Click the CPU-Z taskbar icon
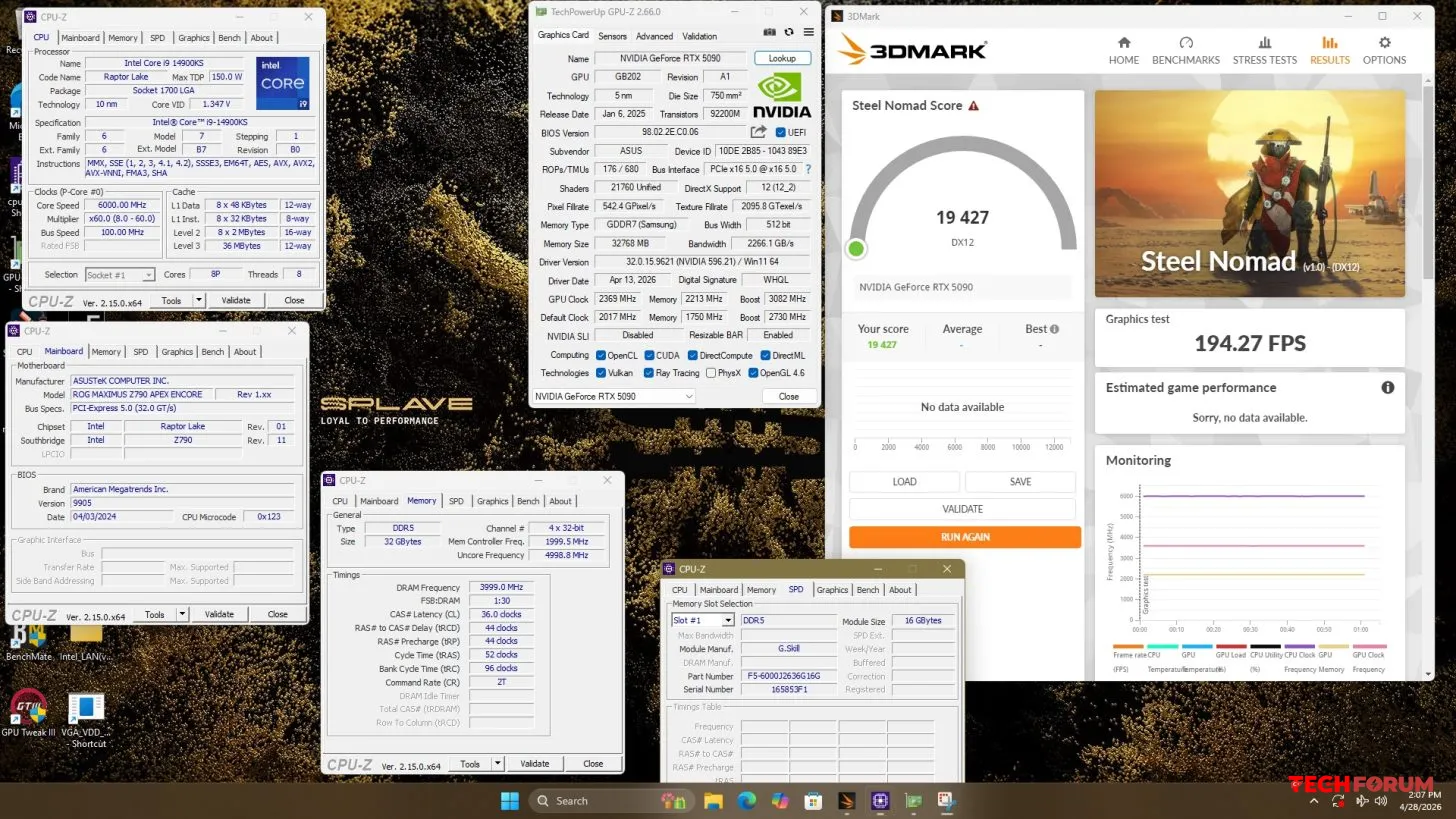This screenshot has height=819, width=1456. click(880, 801)
